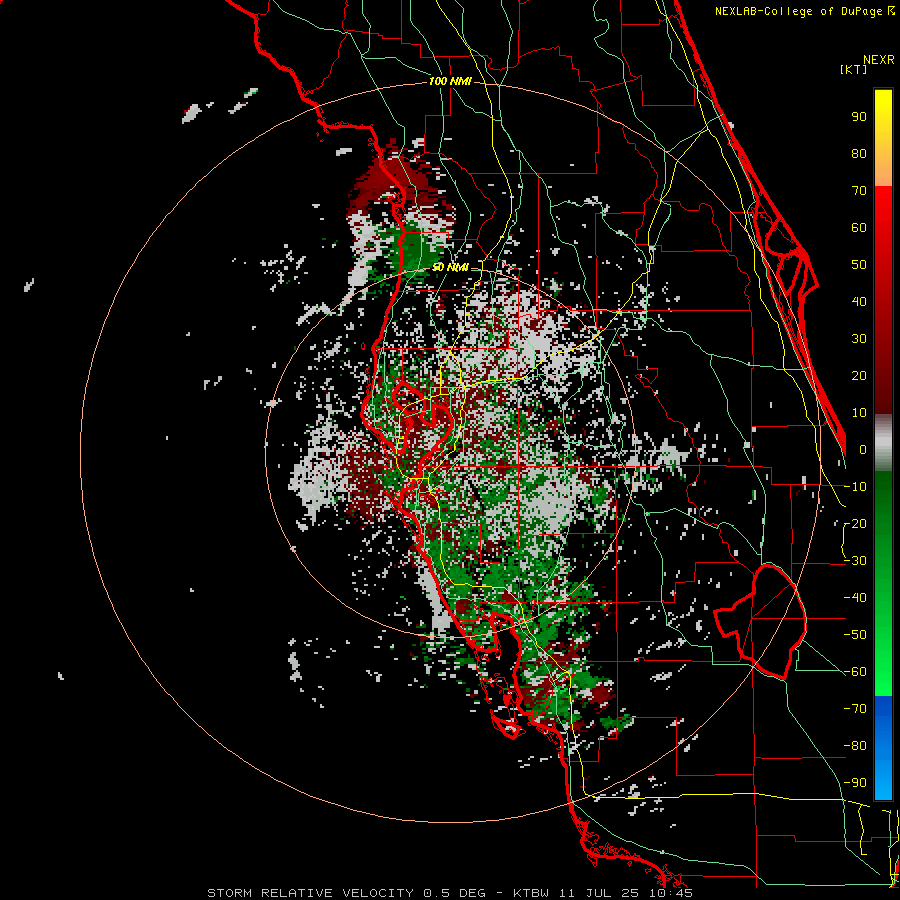Click the -30 value on the velocity scale
The image size is (900, 900).
coord(855,561)
